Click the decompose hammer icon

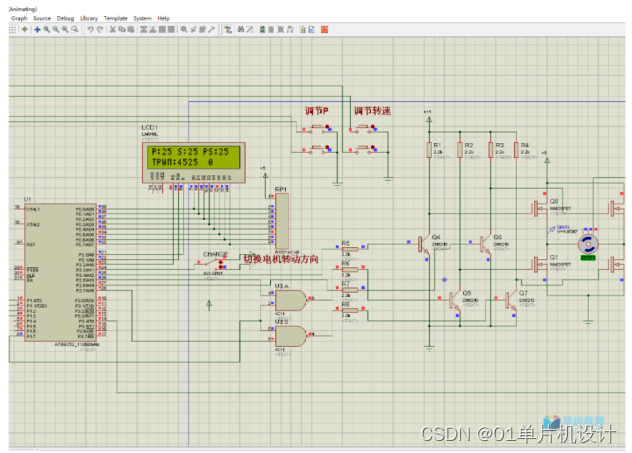212,29
